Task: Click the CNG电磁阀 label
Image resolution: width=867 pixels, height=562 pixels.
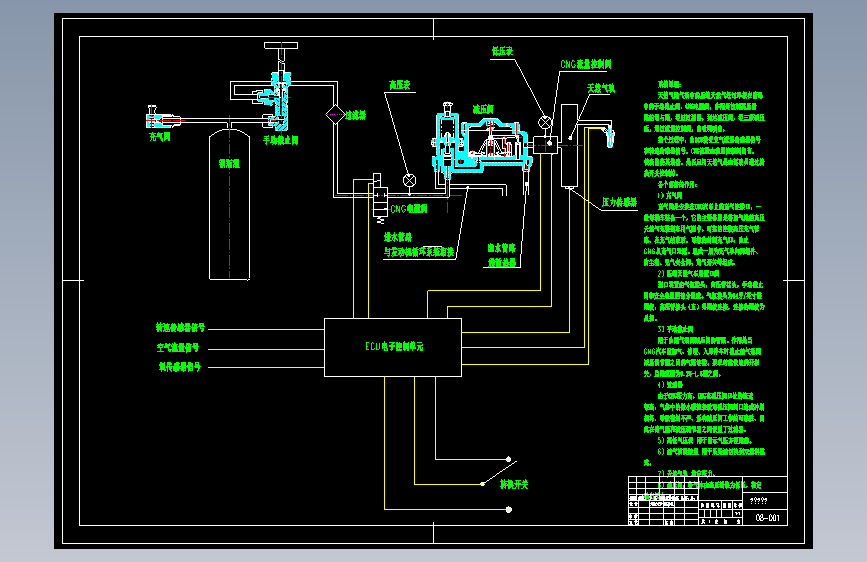Action: click(409, 209)
